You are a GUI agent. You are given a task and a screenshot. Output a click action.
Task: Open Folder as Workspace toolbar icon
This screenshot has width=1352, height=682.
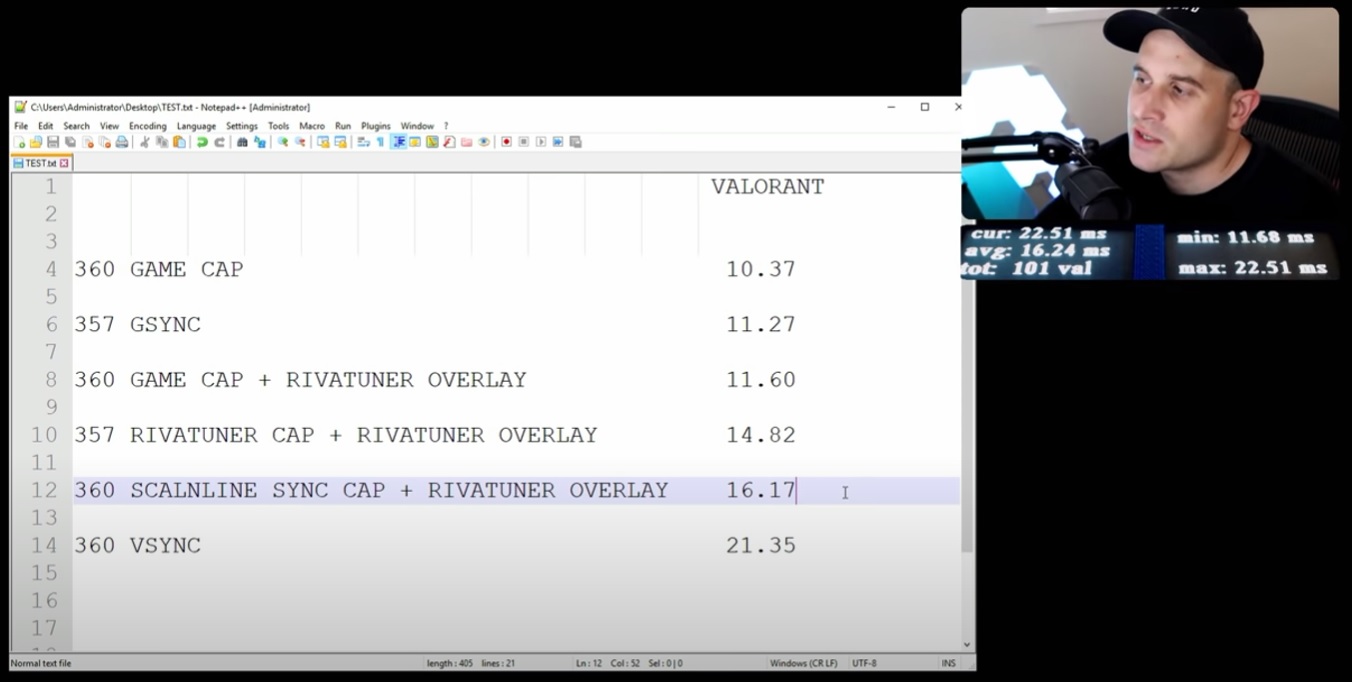[x=466, y=142]
